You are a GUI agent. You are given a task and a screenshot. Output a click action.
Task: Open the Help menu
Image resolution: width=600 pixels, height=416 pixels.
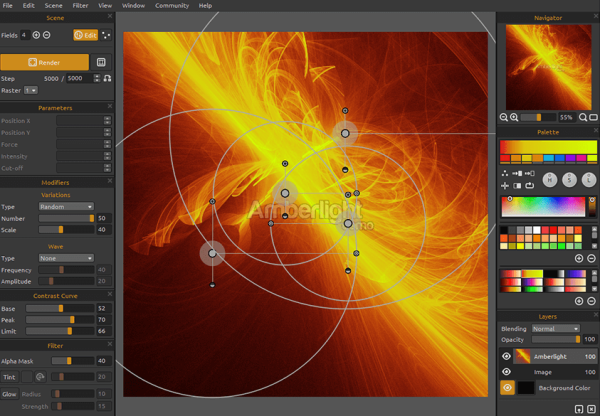click(x=205, y=5)
